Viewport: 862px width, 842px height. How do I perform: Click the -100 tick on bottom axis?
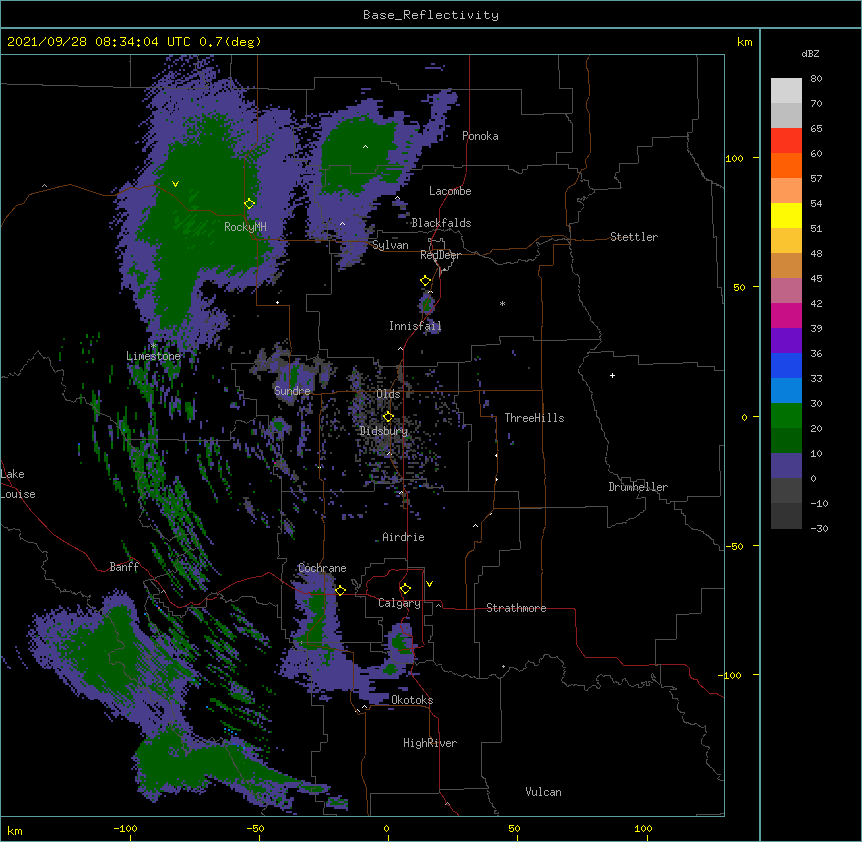click(125, 828)
